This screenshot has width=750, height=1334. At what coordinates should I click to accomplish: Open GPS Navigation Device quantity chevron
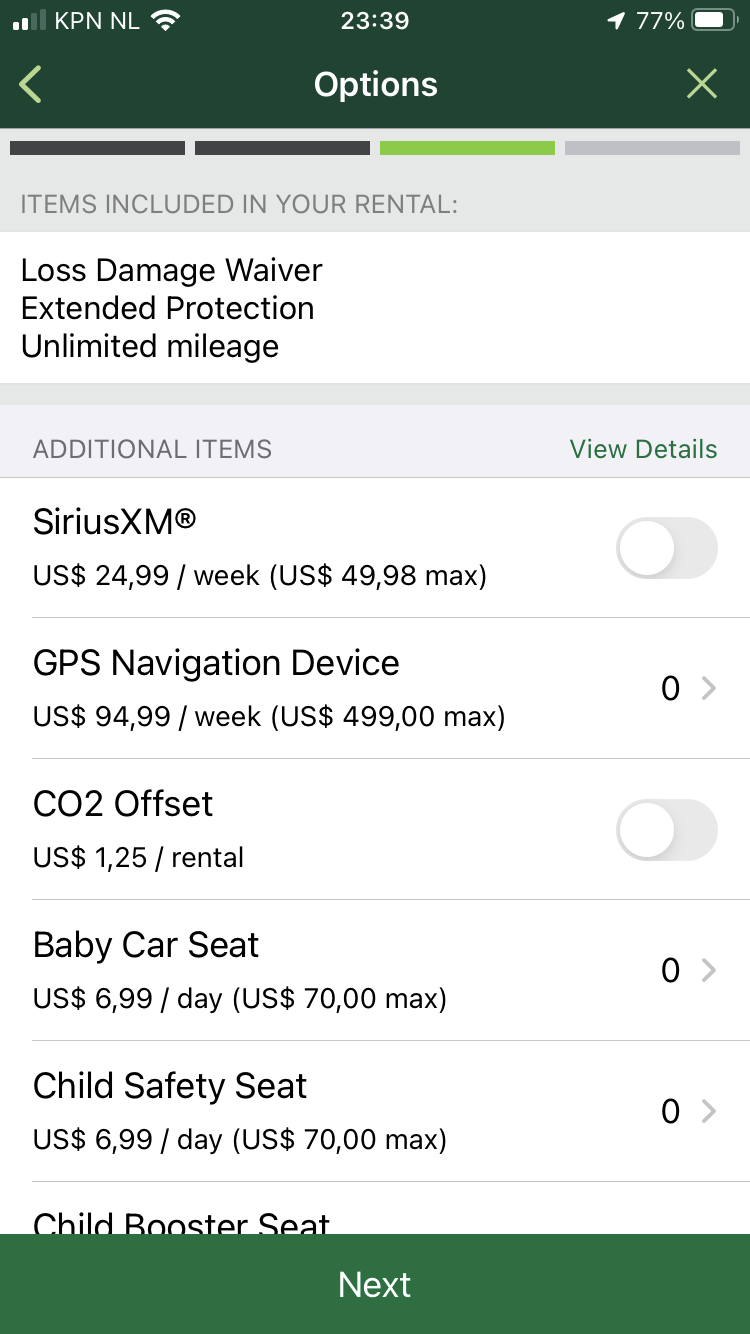click(708, 688)
